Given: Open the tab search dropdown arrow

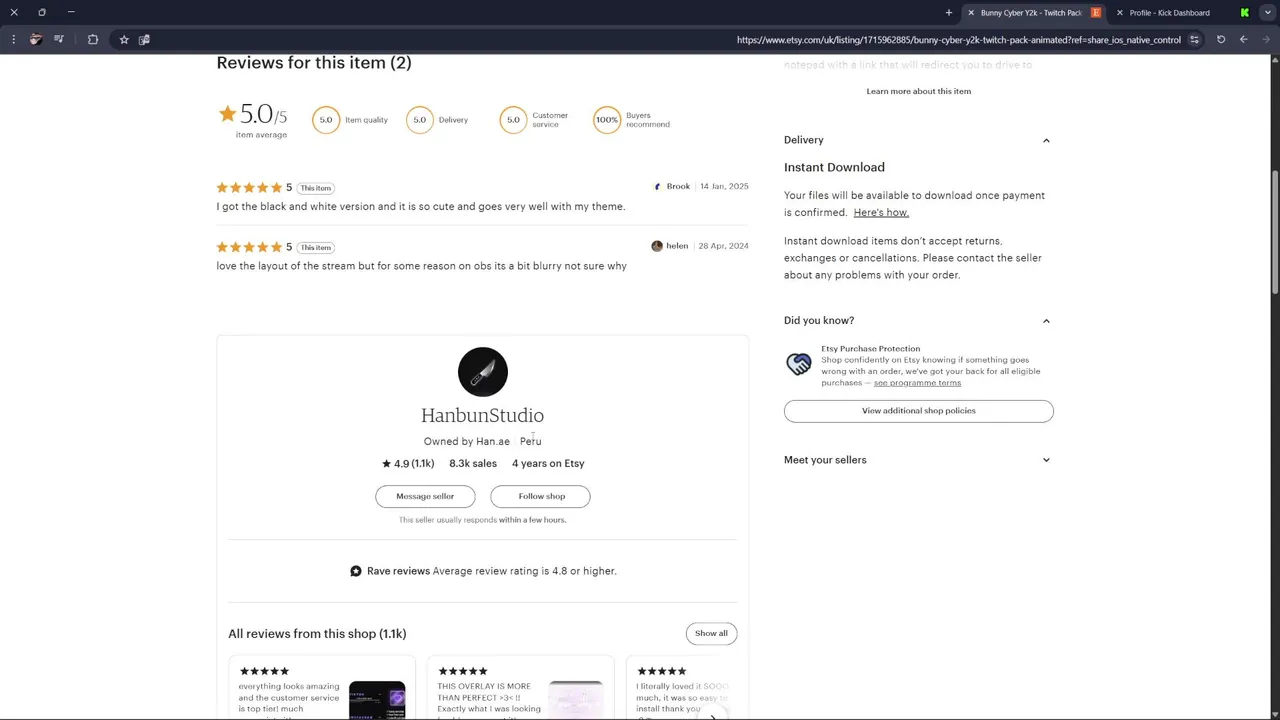Looking at the screenshot, I should [1267, 13].
